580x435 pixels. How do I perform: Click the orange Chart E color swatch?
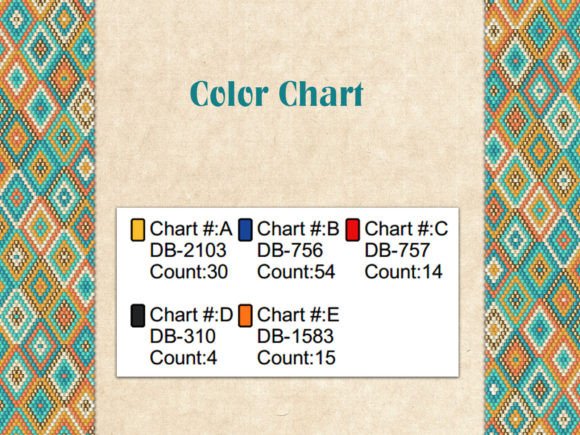click(x=245, y=316)
